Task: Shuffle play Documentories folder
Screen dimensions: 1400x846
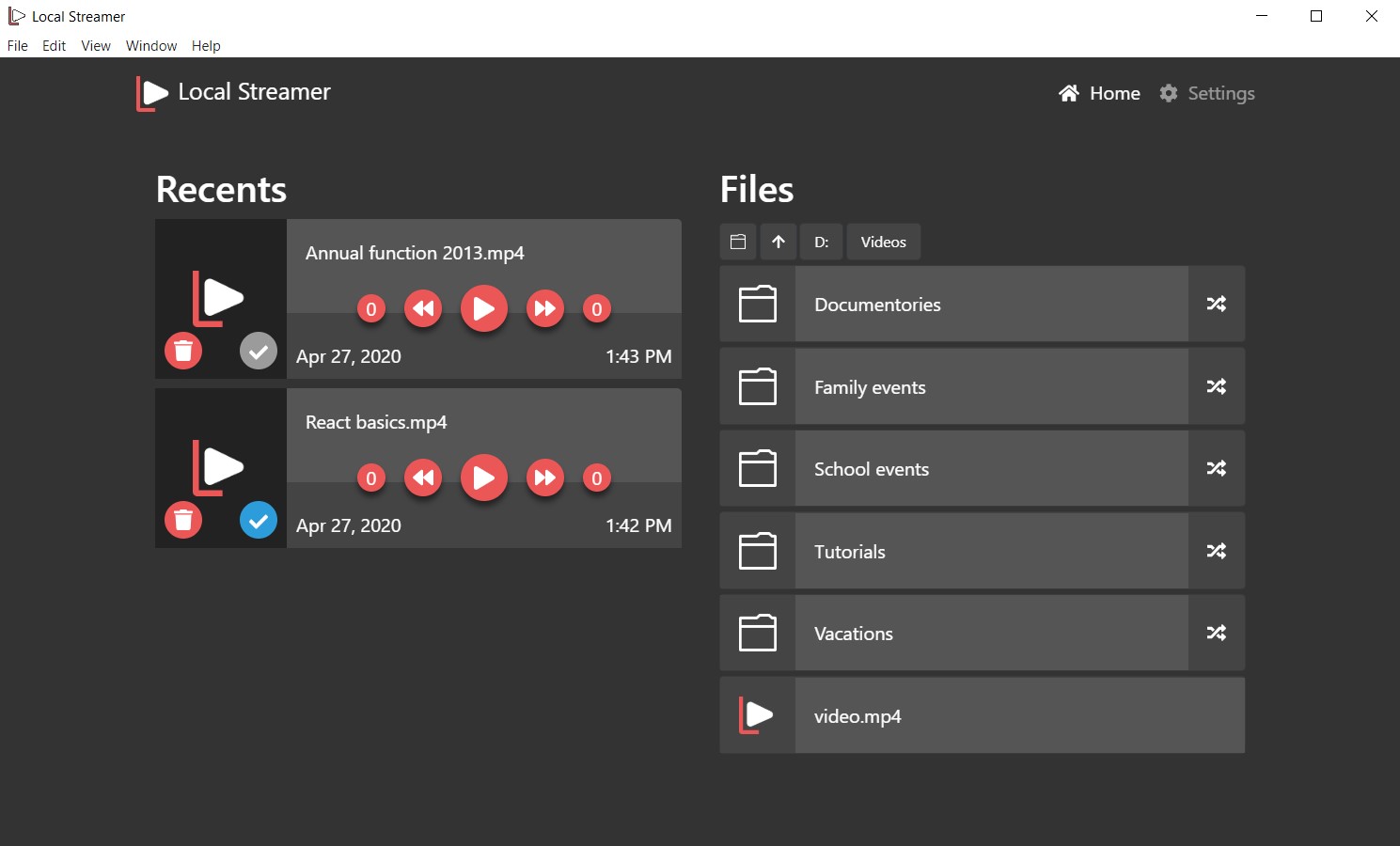Action: tap(1217, 304)
